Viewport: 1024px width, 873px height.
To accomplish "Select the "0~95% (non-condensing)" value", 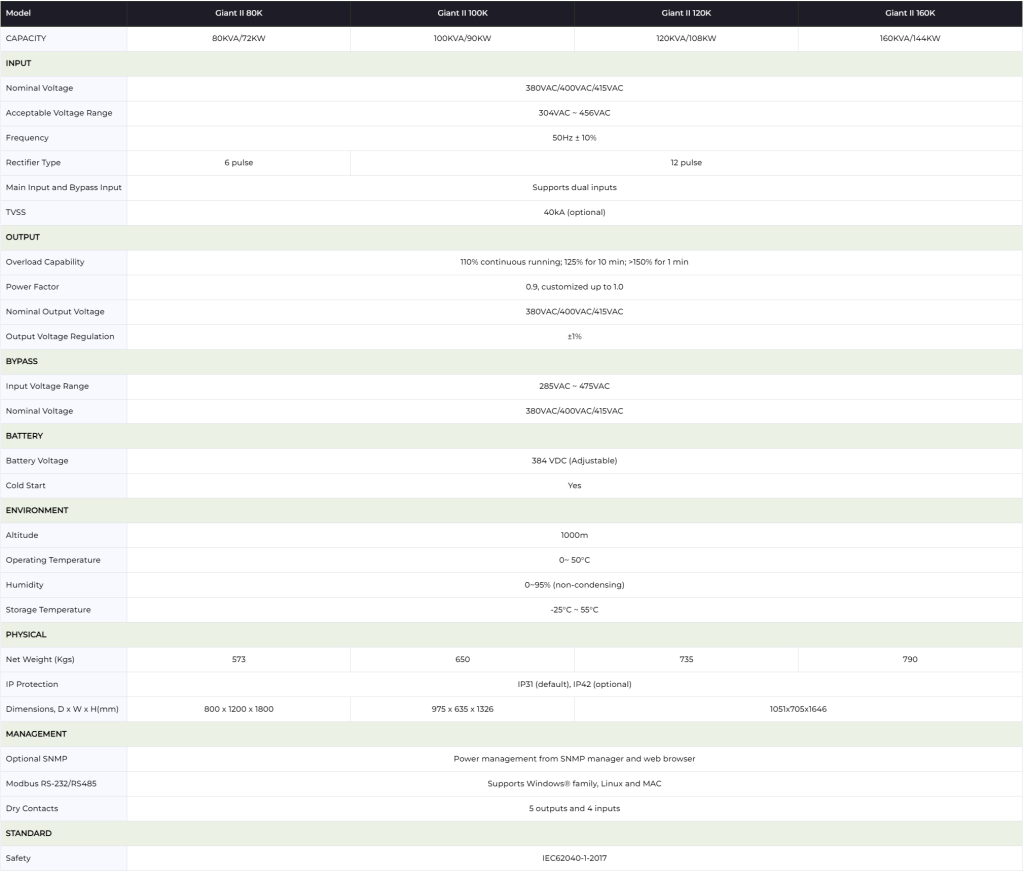I will (x=575, y=584).
